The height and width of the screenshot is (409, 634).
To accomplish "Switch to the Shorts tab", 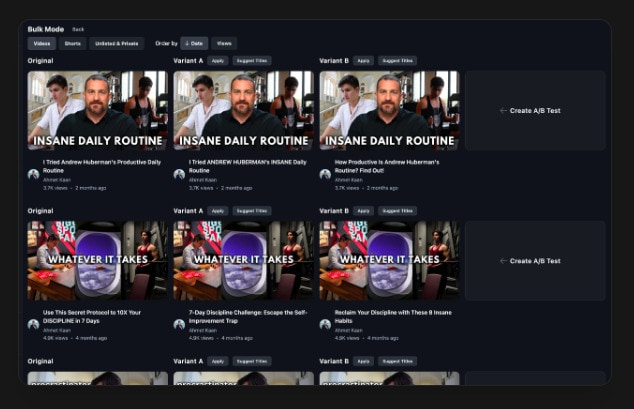I will pyautogui.click(x=72, y=44).
